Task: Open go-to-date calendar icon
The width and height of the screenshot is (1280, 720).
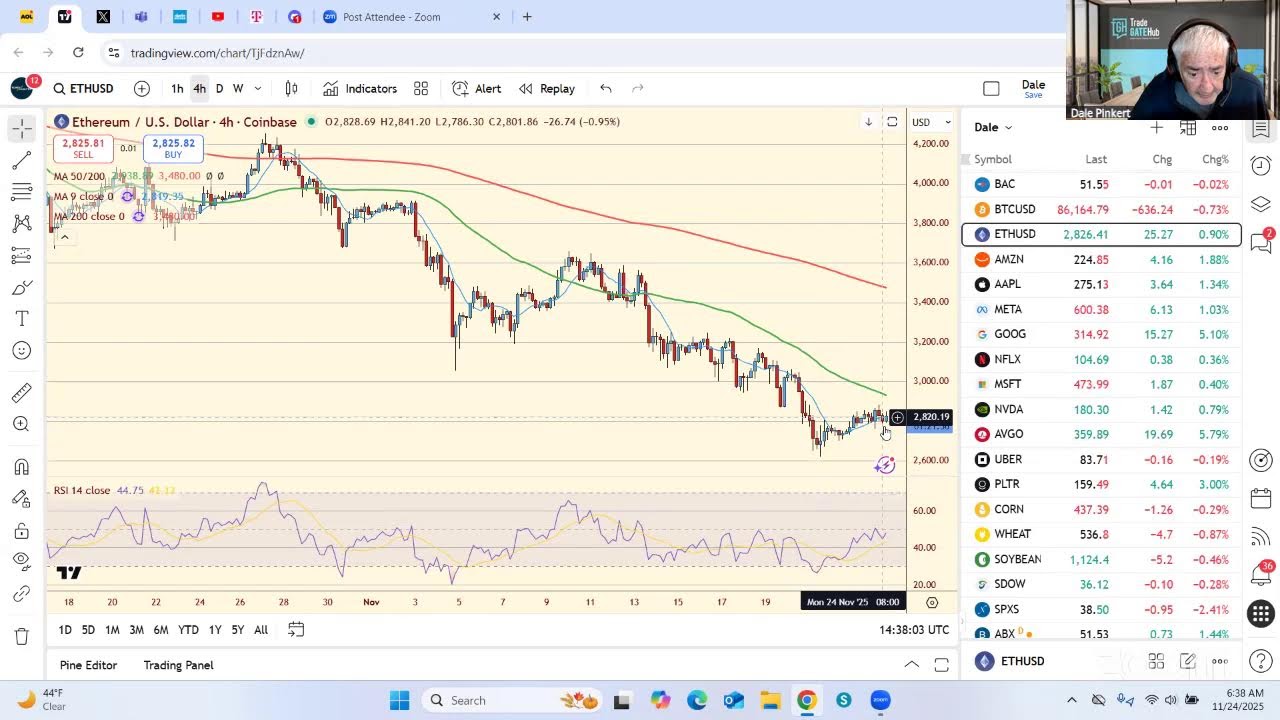Action: pyautogui.click(x=296, y=630)
